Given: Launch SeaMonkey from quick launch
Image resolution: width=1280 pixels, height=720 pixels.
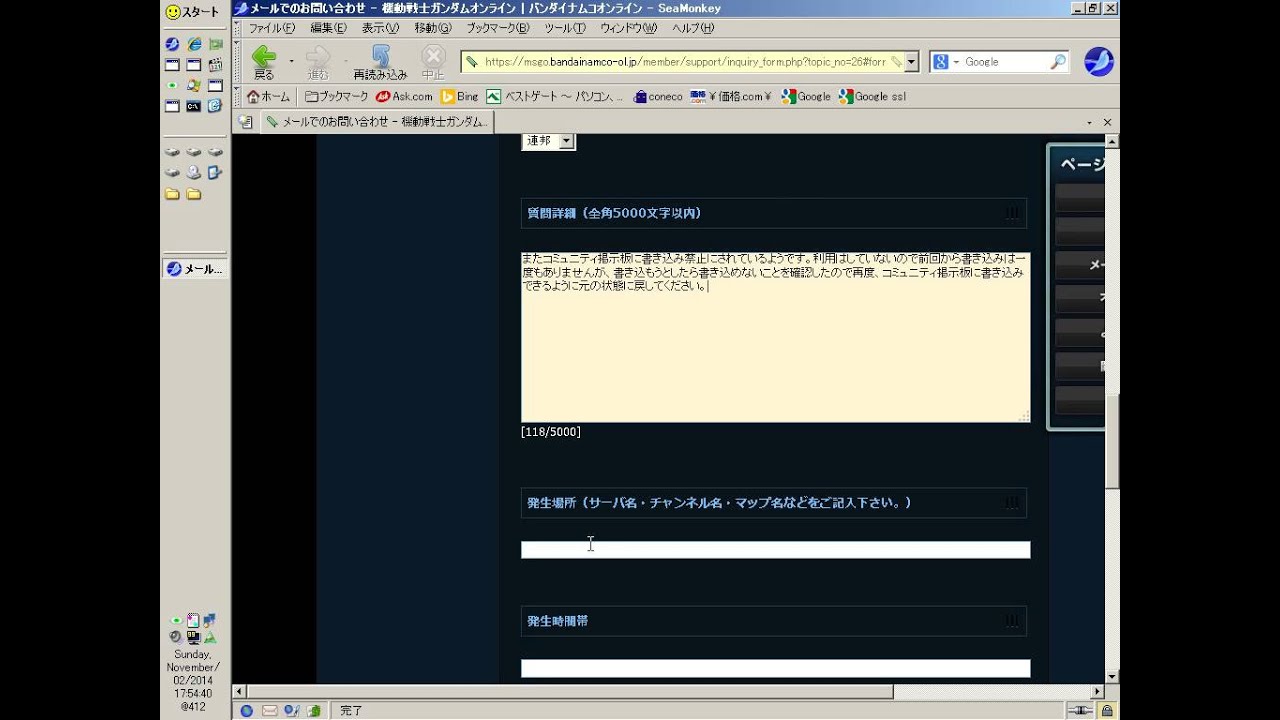Looking at the screenshot, I should [x=172, y=44].
